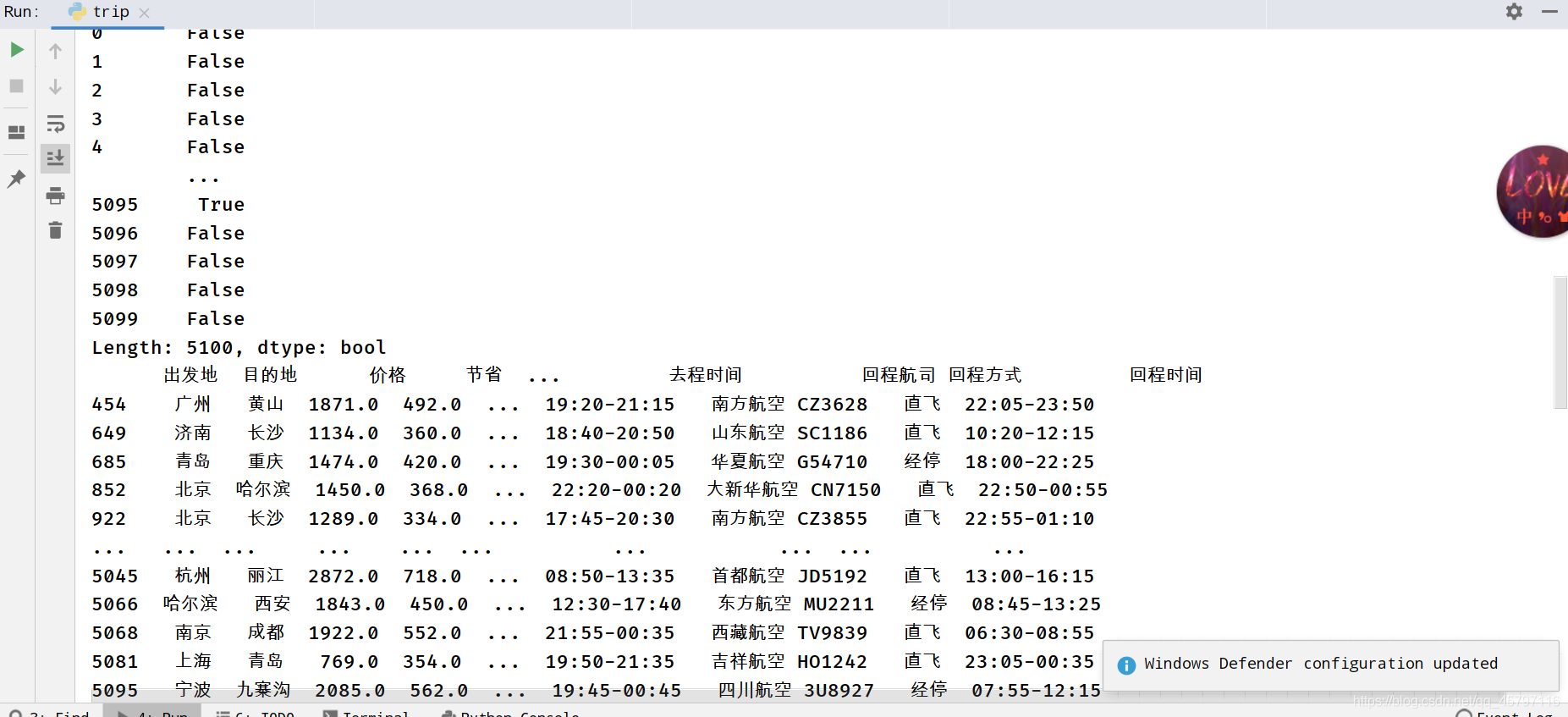Toggle the soft-wrap icon for console output
Viewport: 1568px width, 717px height.
(55, 124)
